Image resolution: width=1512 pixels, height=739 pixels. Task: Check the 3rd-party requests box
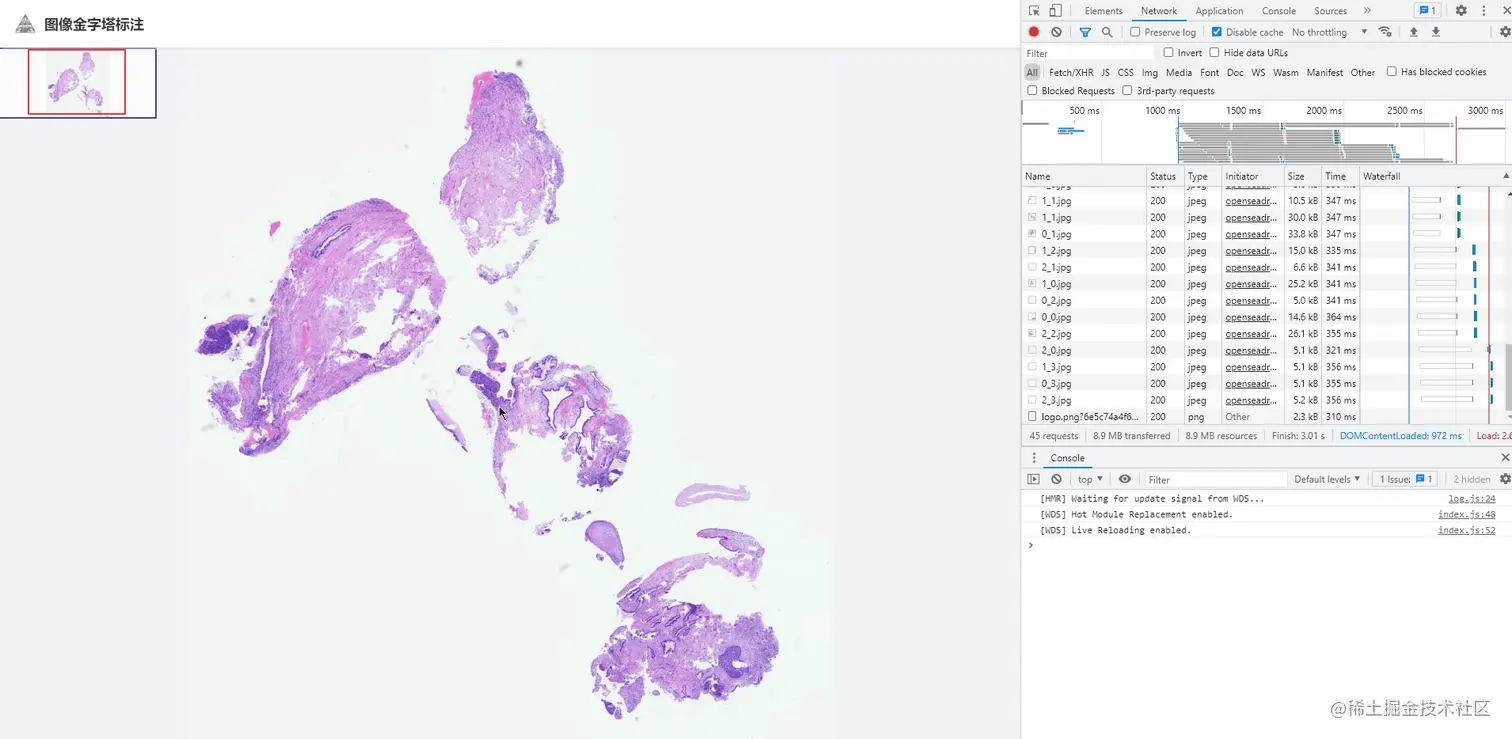pos(1127,91)
